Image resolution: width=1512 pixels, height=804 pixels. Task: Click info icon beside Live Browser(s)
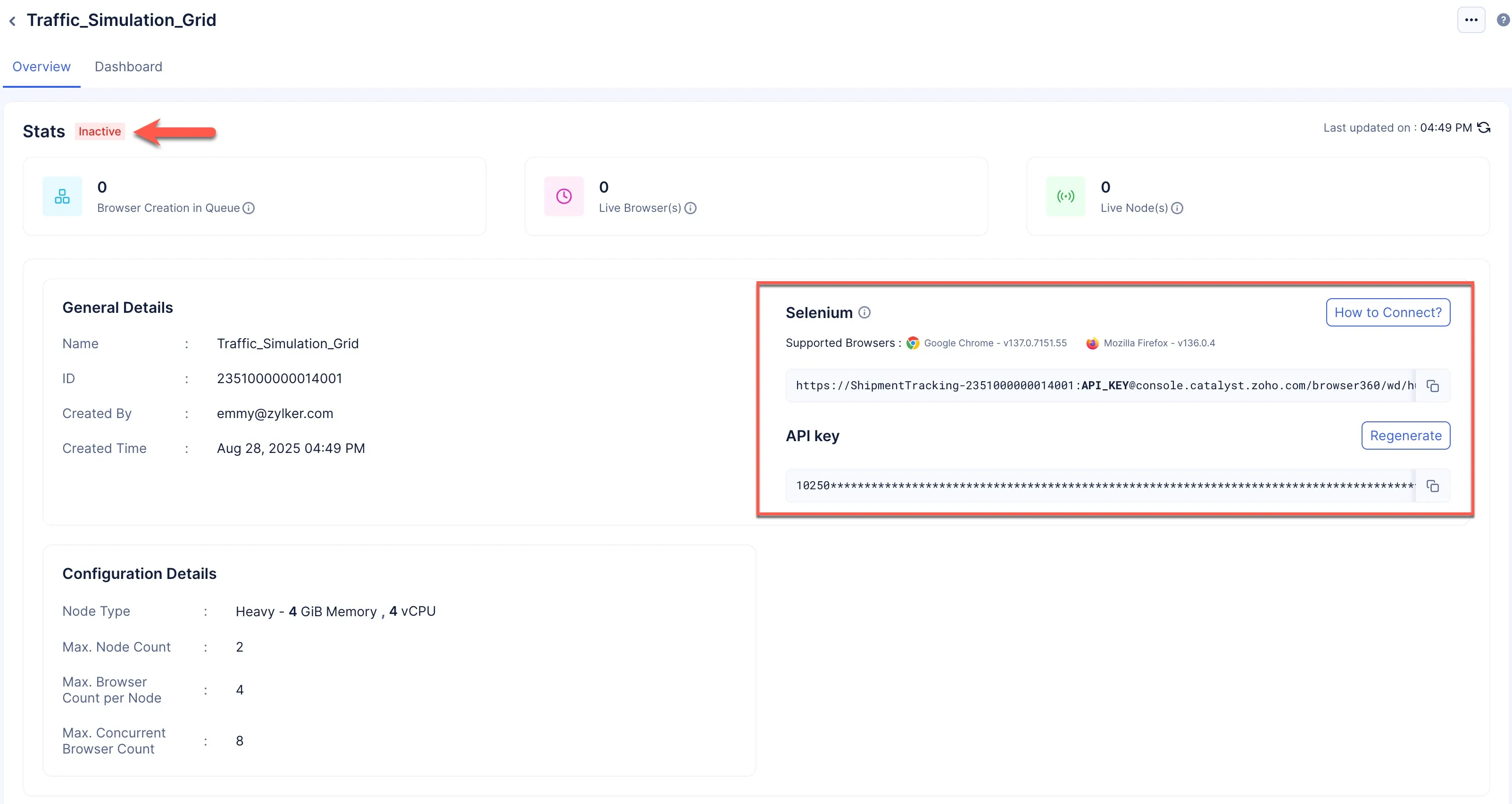(690, 208)
